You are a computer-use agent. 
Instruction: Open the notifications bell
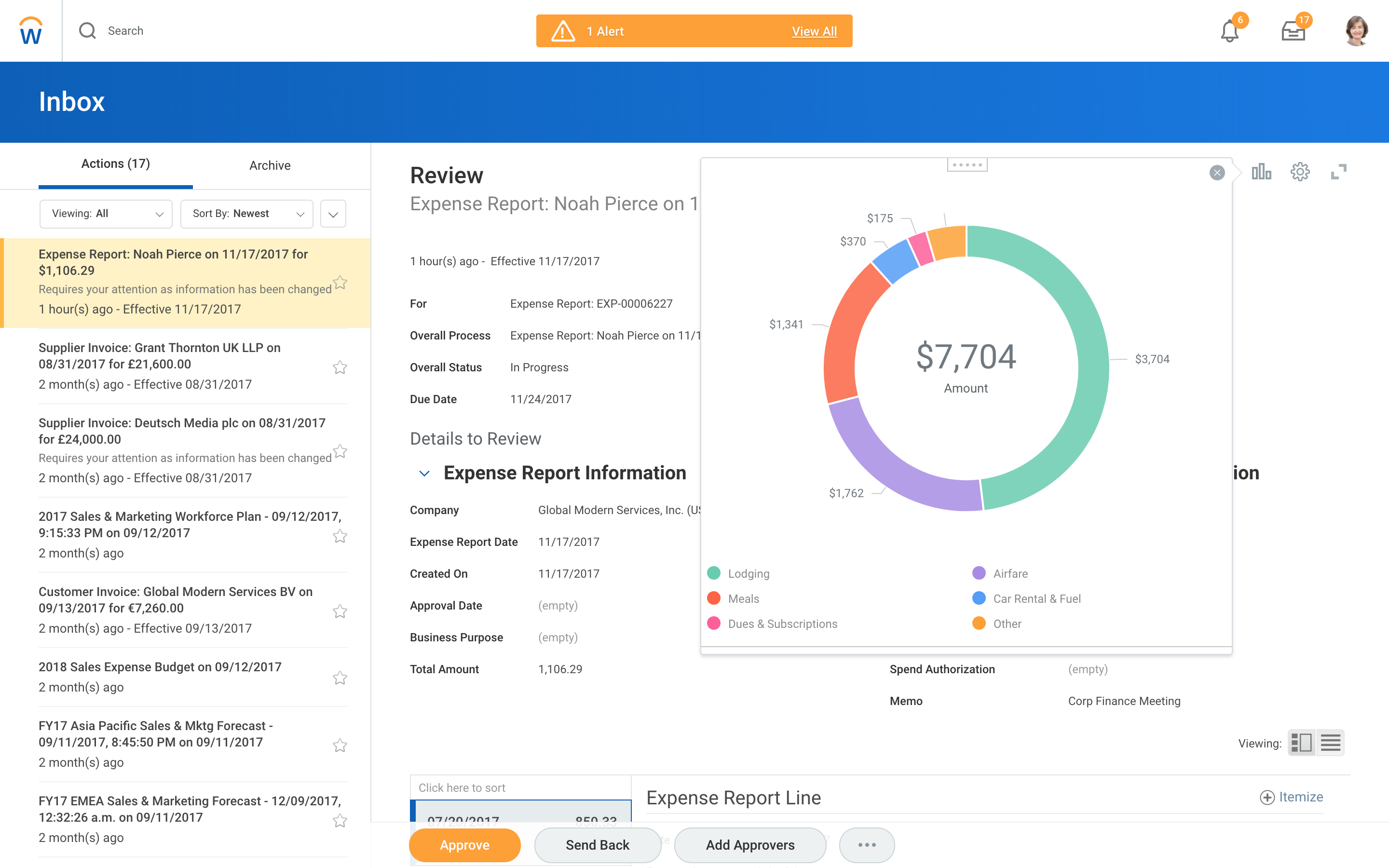1229,31
